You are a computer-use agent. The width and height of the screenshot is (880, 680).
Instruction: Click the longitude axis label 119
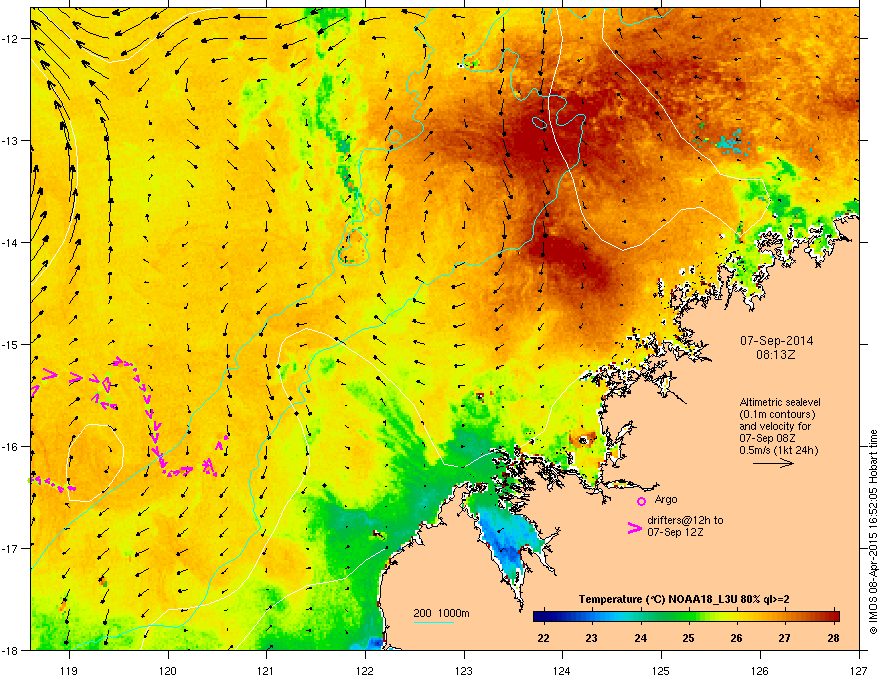[69, 670]
